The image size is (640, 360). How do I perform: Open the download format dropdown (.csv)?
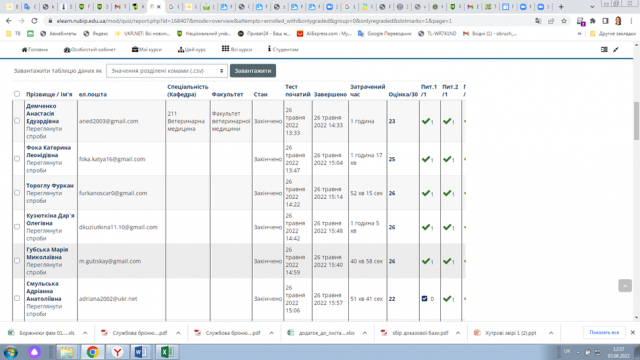[x=167, y=71]
